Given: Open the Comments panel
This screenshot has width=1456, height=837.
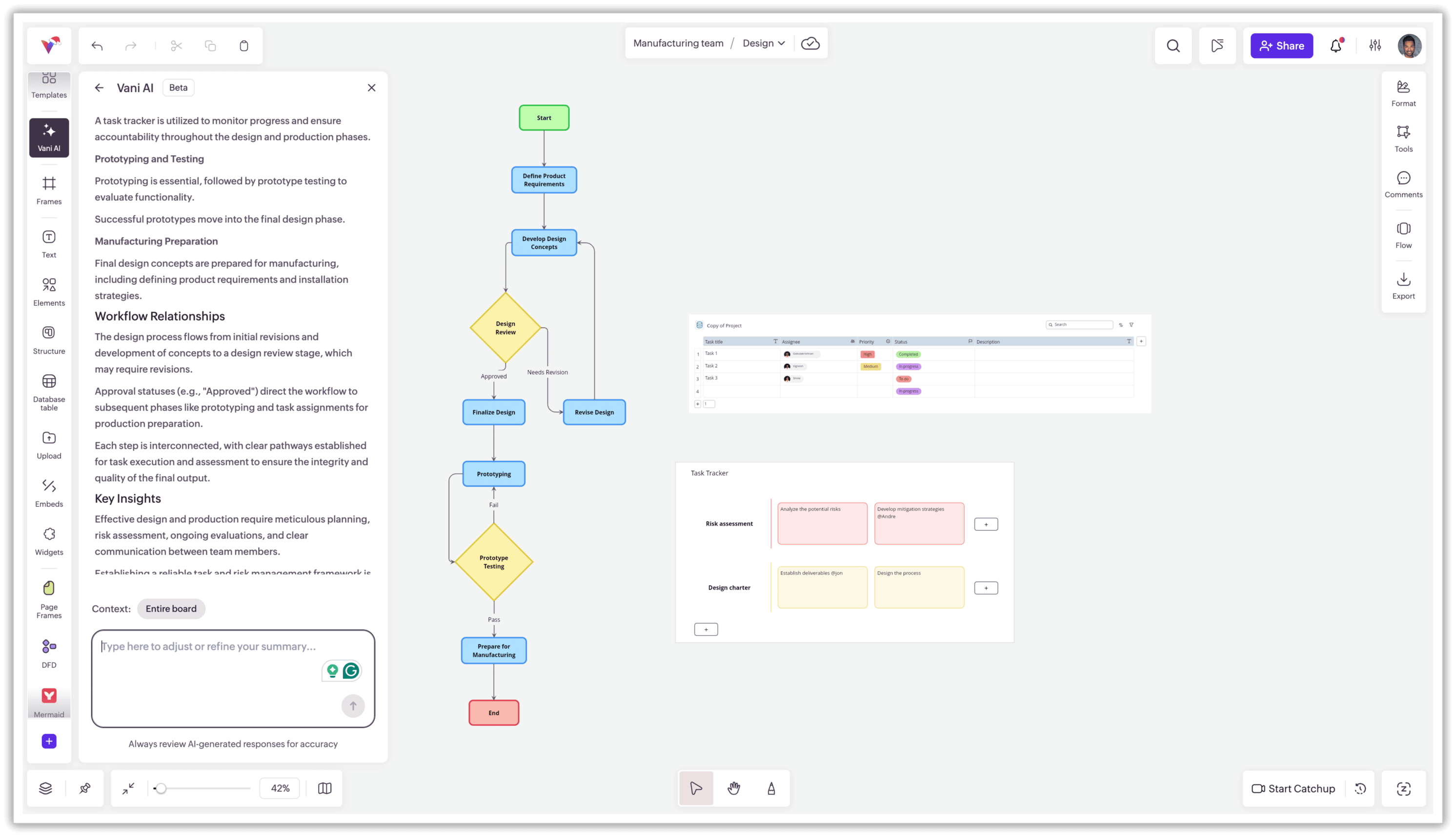Looking at the screenshot, I should 1403,184.
